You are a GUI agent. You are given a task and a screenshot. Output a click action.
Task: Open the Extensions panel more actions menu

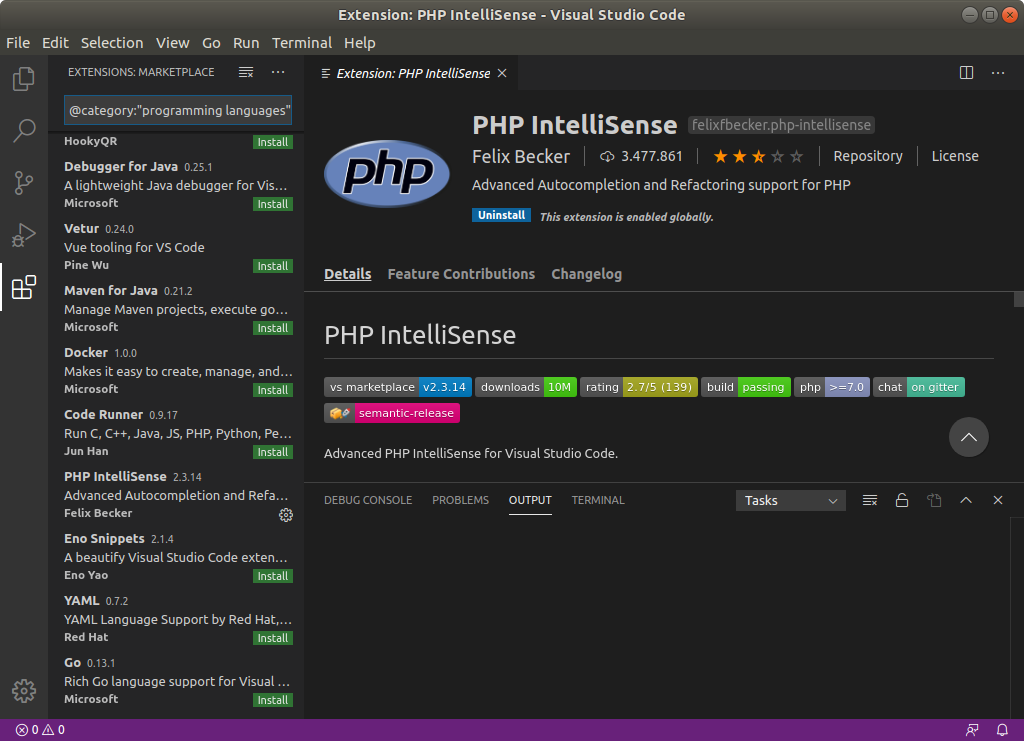[278, 72]
